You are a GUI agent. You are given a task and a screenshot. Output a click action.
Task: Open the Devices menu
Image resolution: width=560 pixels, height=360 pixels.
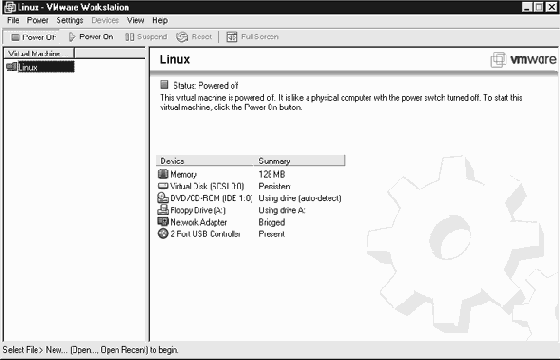105,20
